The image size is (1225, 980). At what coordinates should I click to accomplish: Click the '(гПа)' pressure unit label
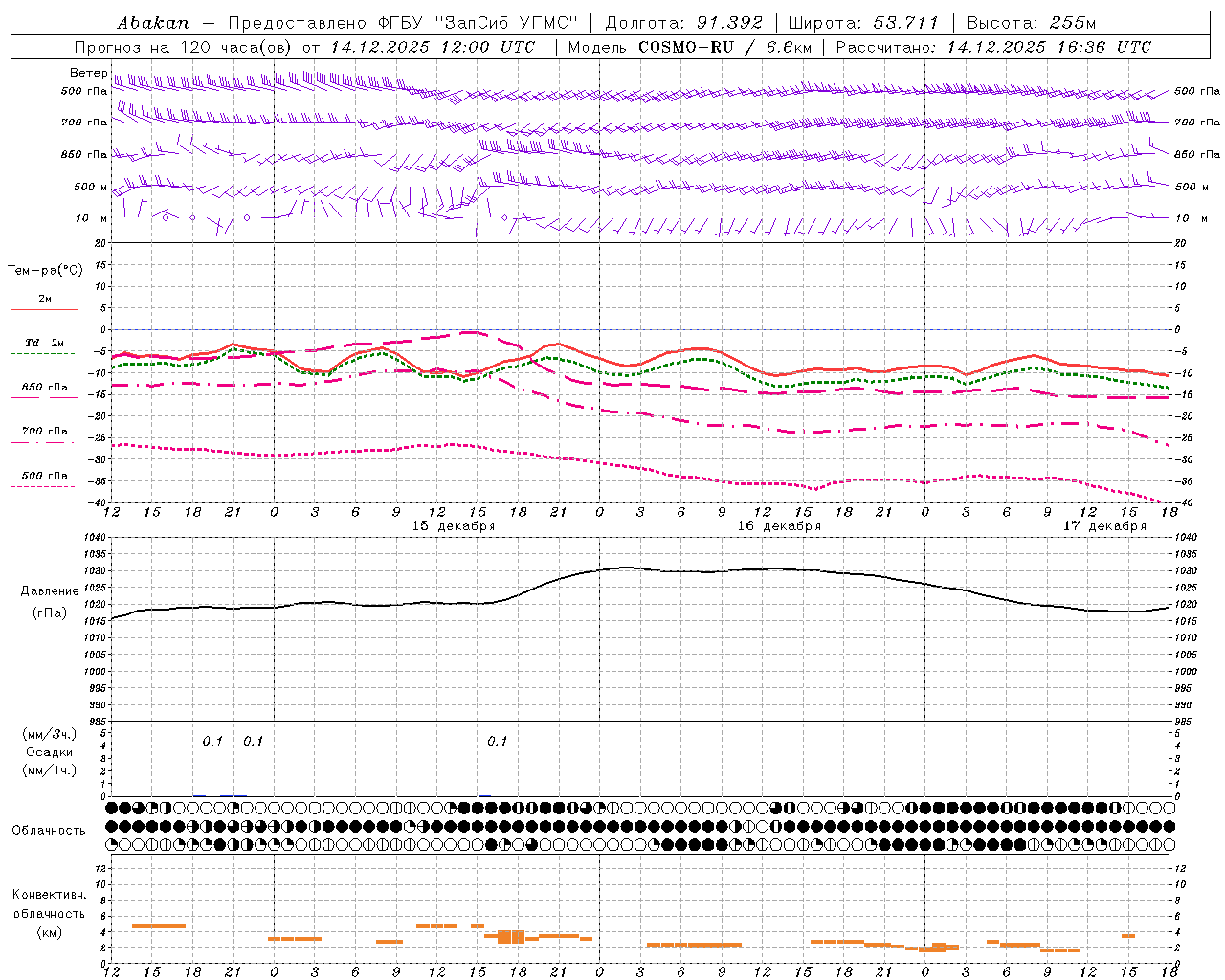pos(50,613)
